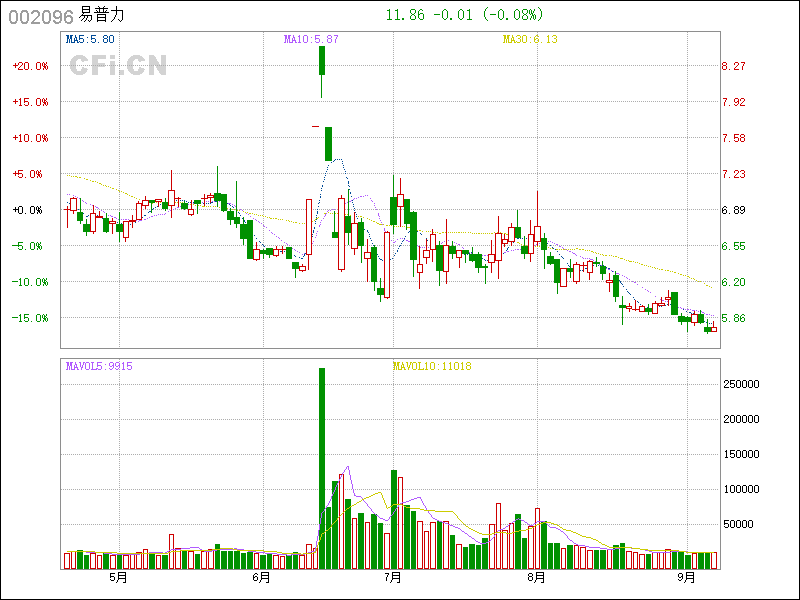
Task: Click the 6月 date axis marker
Action: pos(261,578)
